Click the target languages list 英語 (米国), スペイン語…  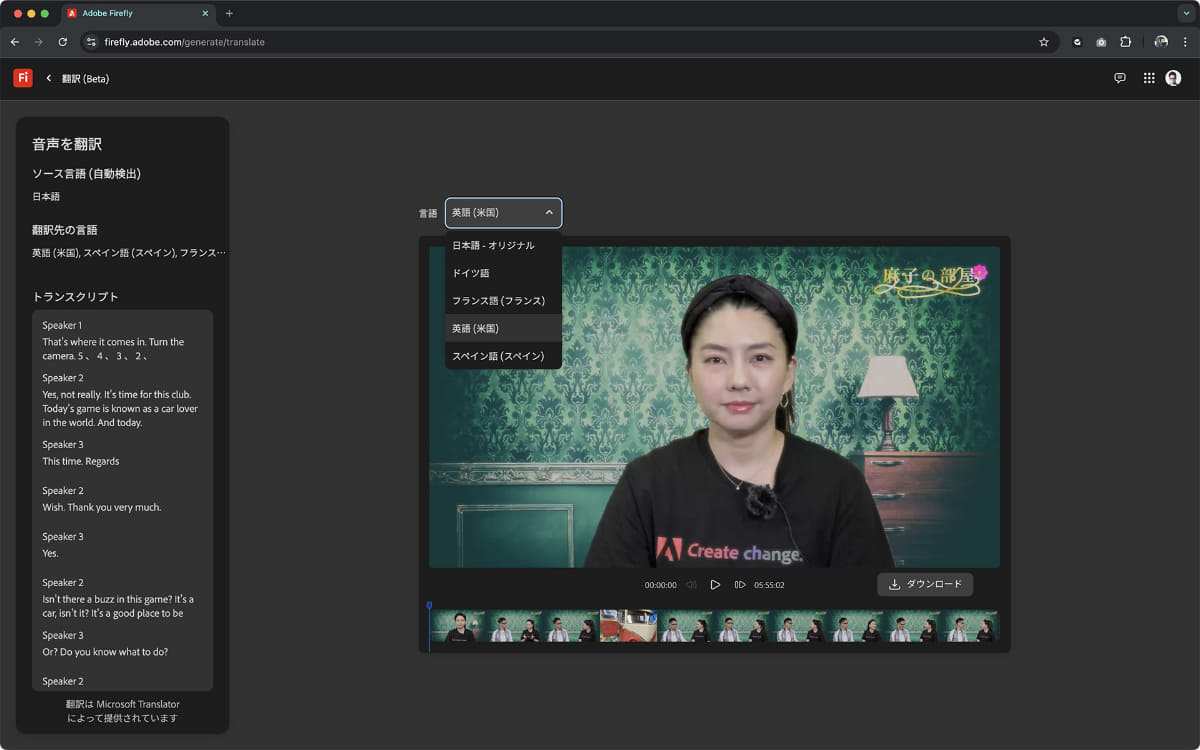[129, 253]
